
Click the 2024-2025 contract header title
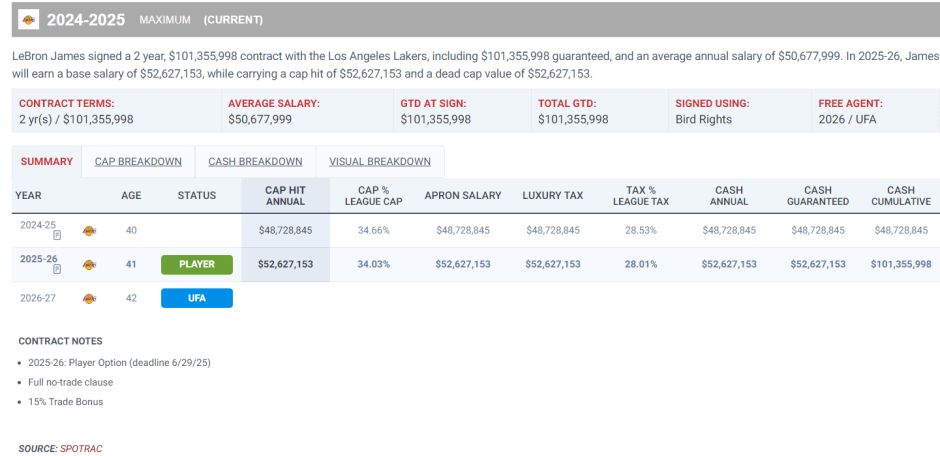point(86,20)
